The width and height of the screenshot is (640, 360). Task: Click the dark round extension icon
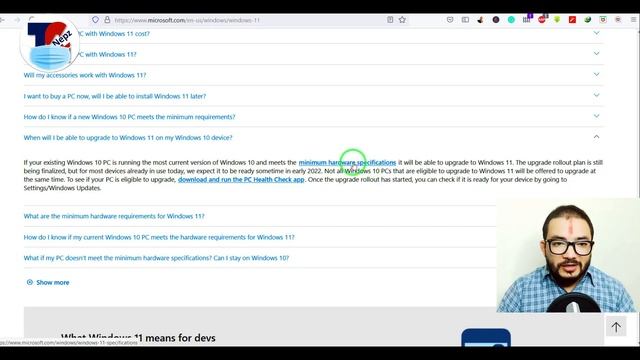click(x=496, y=20)
